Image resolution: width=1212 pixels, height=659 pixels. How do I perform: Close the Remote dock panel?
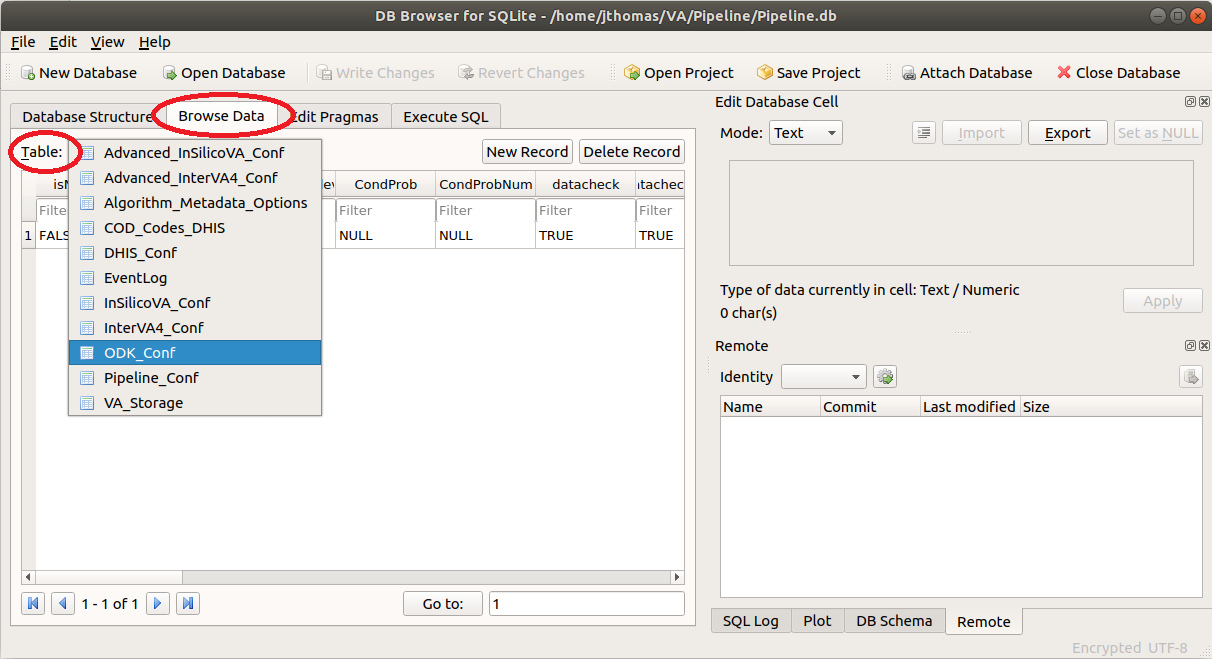pos(1204,346)
